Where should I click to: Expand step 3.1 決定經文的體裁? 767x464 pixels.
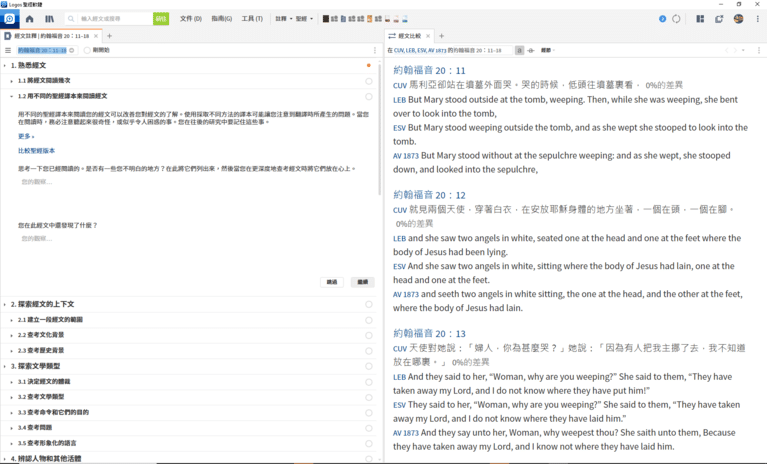click(x=12, y=382)
